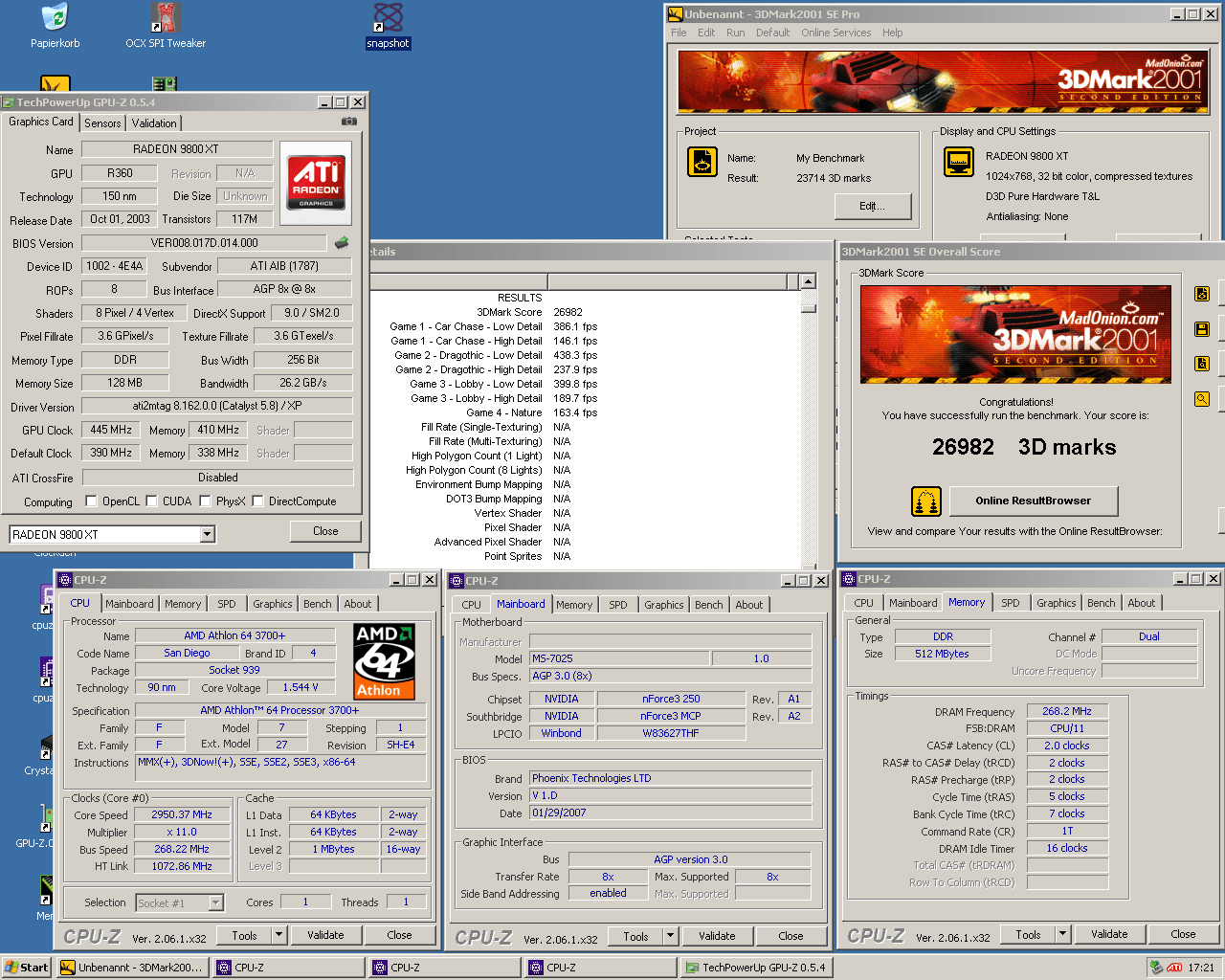Open the OCX SPI Tweaker desktop shortcut
1225x980 pixels.
click(x=166, y=17)
